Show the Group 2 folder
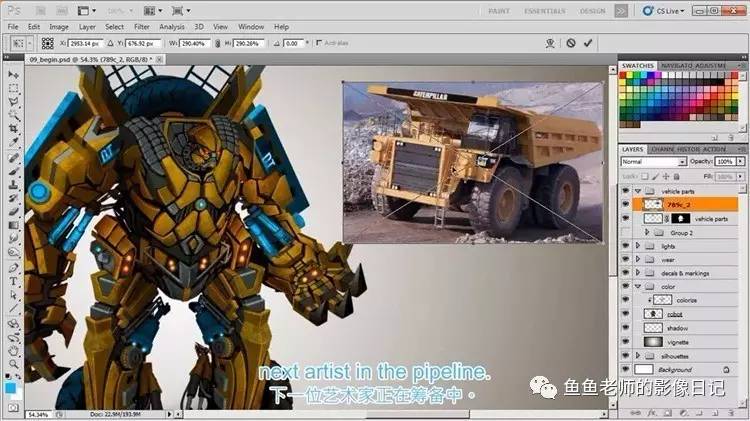This screenshot has width=750, height=421. [x=625, y=233]
